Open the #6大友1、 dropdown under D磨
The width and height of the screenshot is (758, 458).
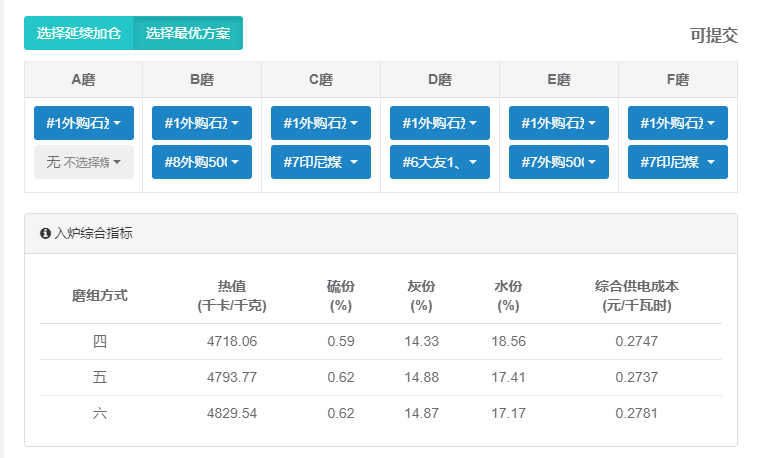click(x=440, y=162)
